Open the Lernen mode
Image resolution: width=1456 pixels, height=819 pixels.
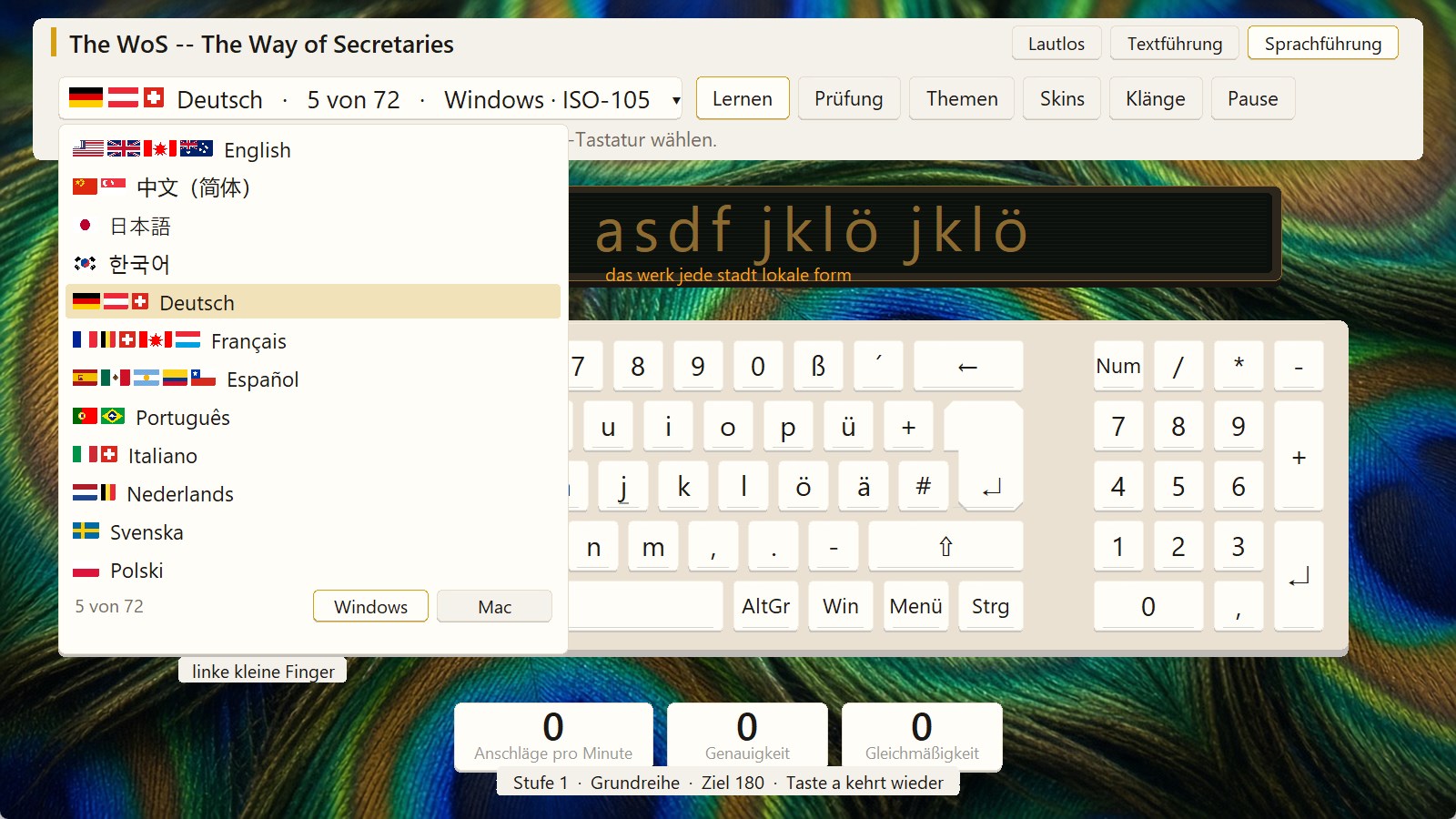[x=743, y=98]
